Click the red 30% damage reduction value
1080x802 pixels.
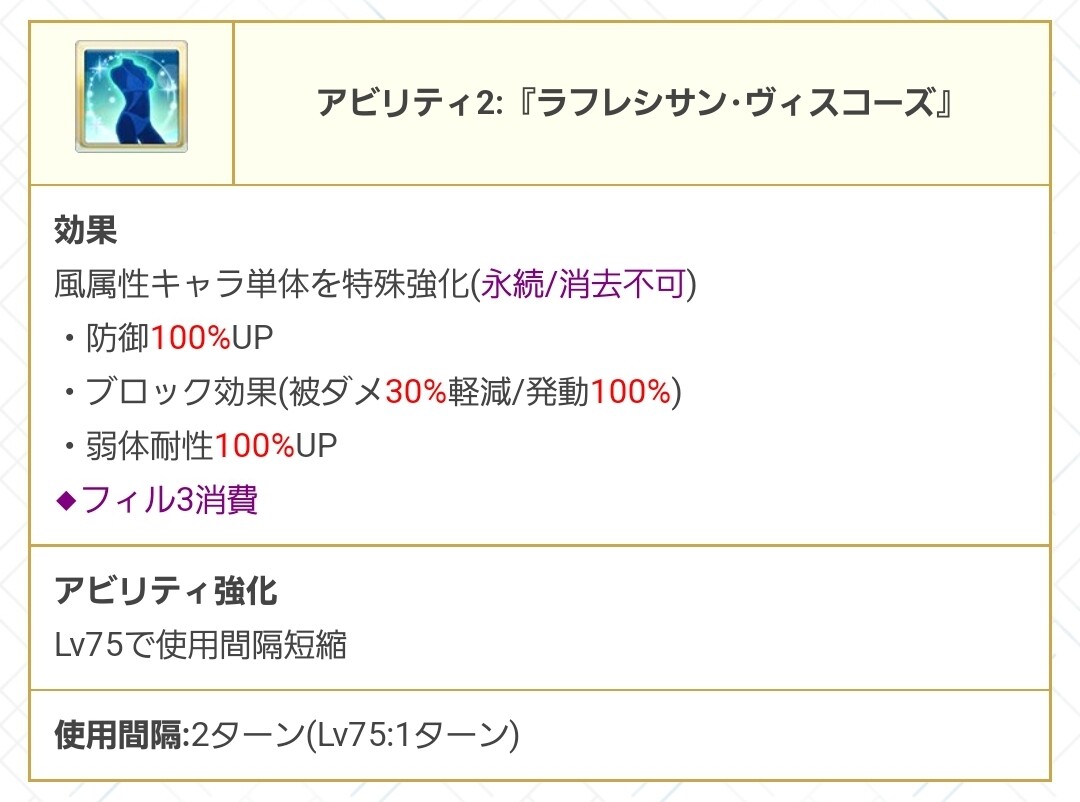coord(415,393)
